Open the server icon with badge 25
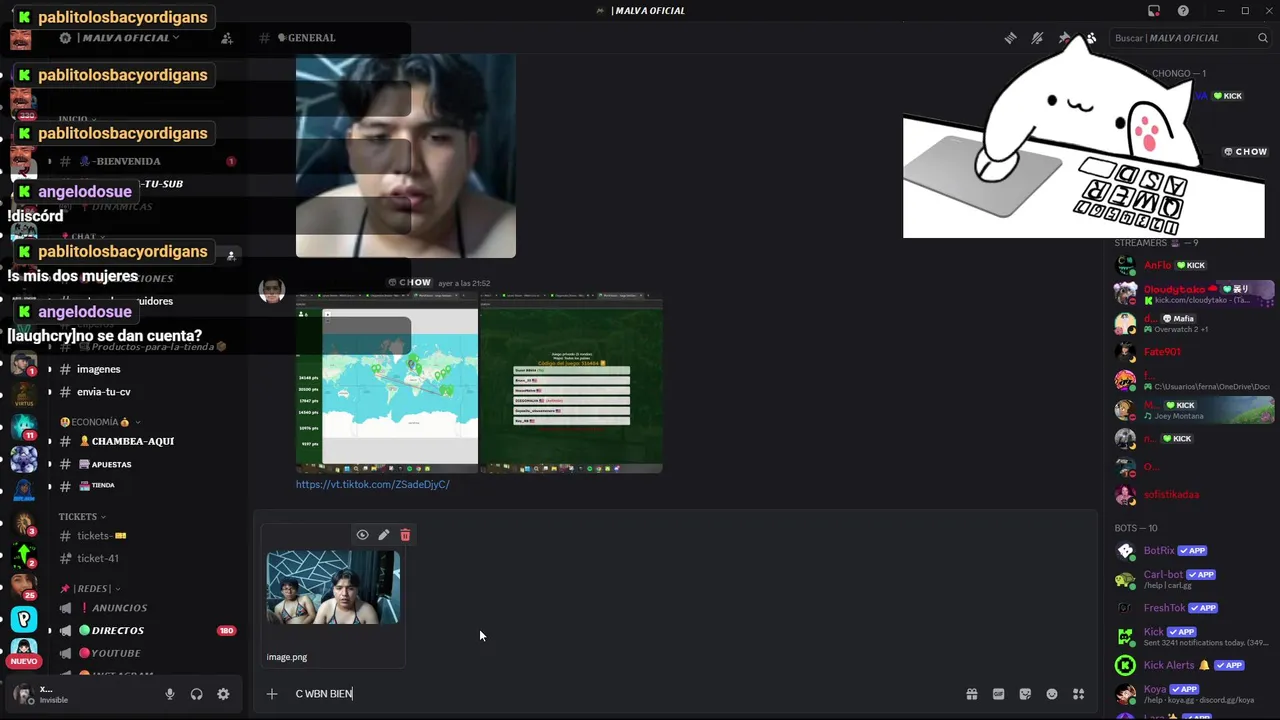 coord(24,586)
